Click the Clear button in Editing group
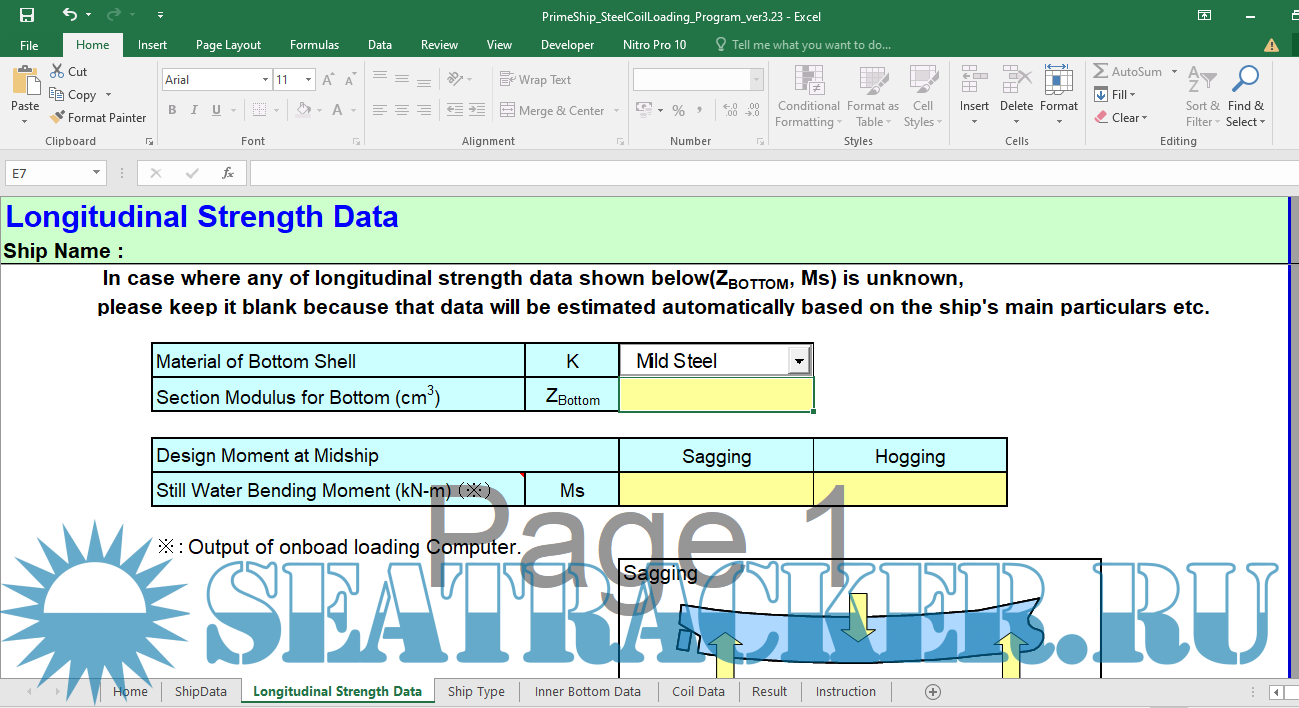Viewport: 1299px width, 708px height. [x=1122, y=118]
